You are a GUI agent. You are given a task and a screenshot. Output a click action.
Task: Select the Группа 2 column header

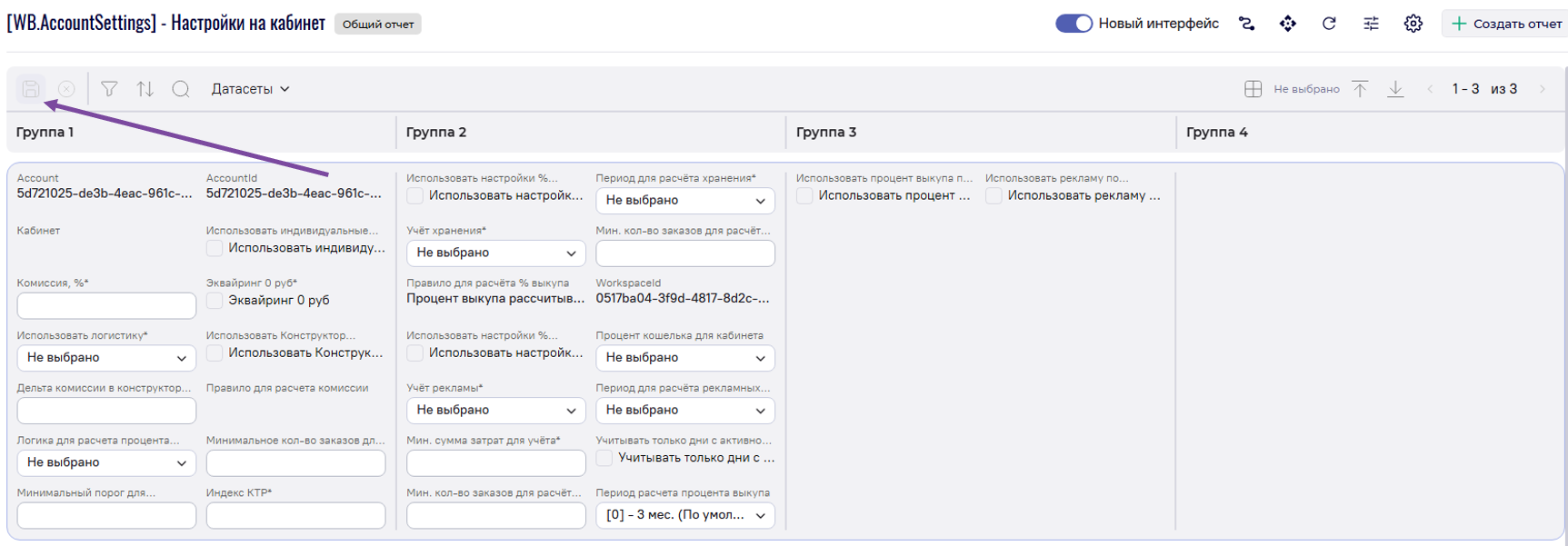pos(436,133)
